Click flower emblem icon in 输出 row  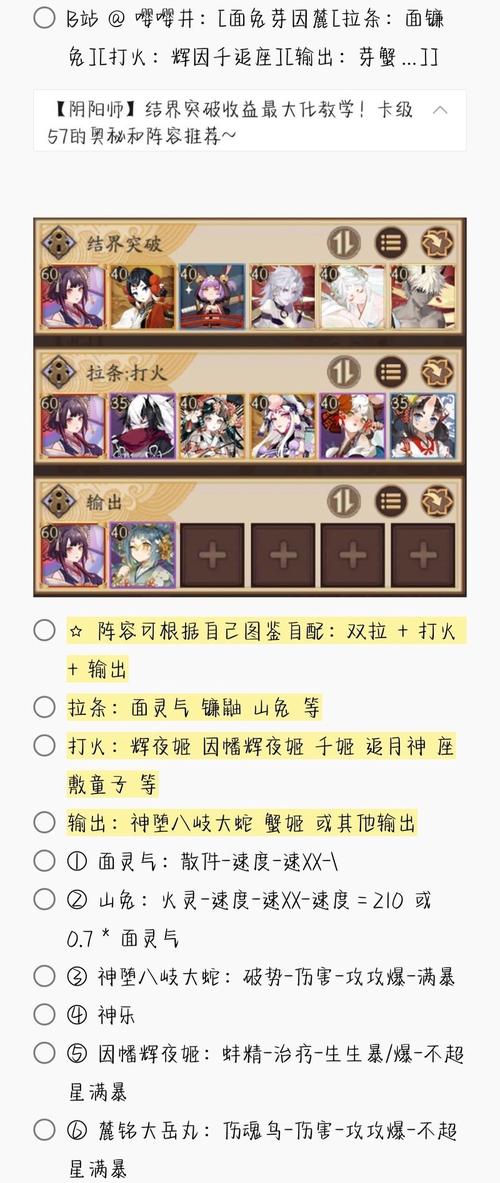point(437,501)
